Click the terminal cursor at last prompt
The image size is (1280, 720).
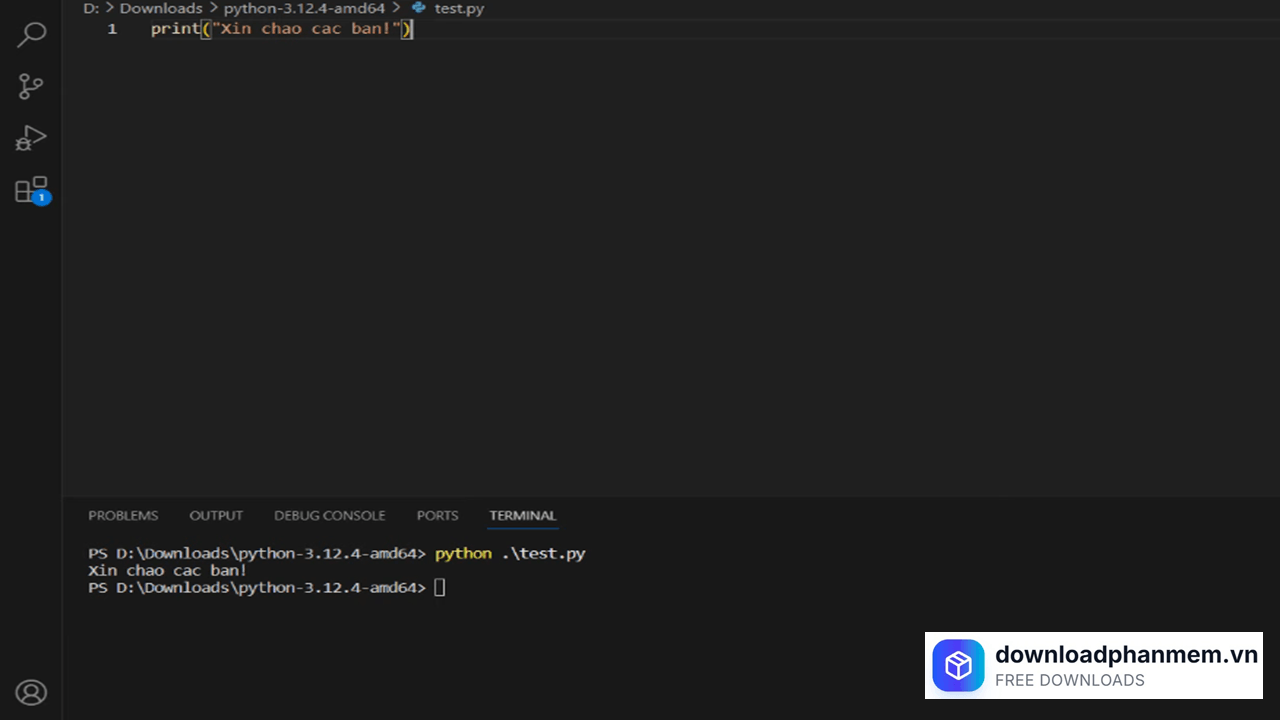(x=440, y=588)
